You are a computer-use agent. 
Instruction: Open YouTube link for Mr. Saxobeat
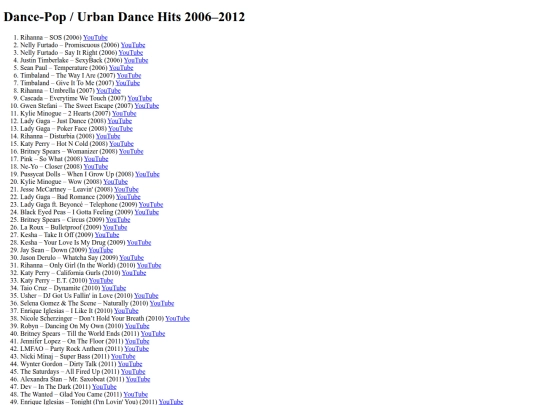(x=138, y=379)
